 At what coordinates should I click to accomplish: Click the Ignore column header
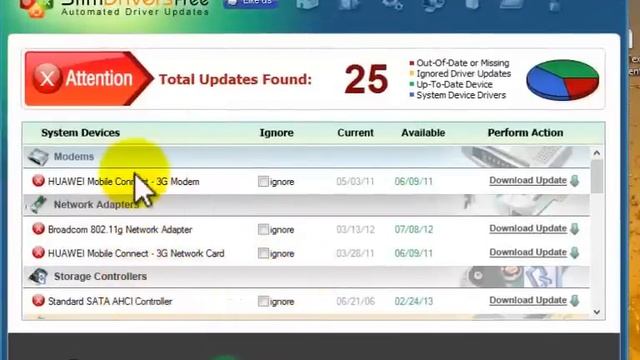[277, 133]
